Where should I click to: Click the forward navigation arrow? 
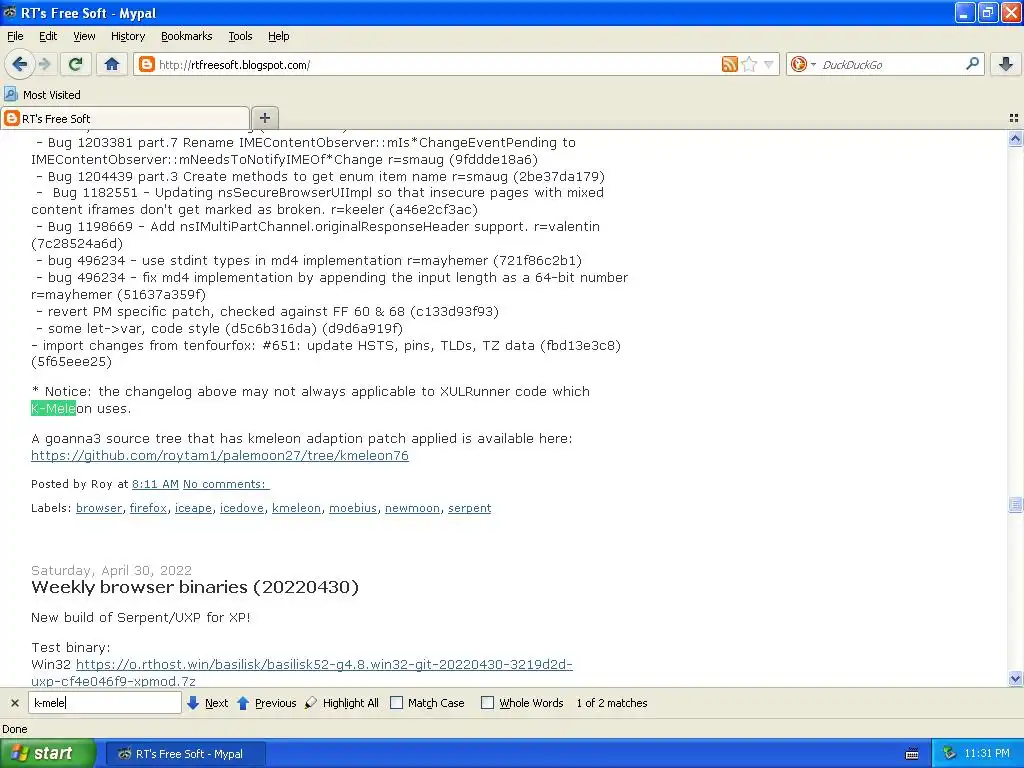(x=44, y=64)
